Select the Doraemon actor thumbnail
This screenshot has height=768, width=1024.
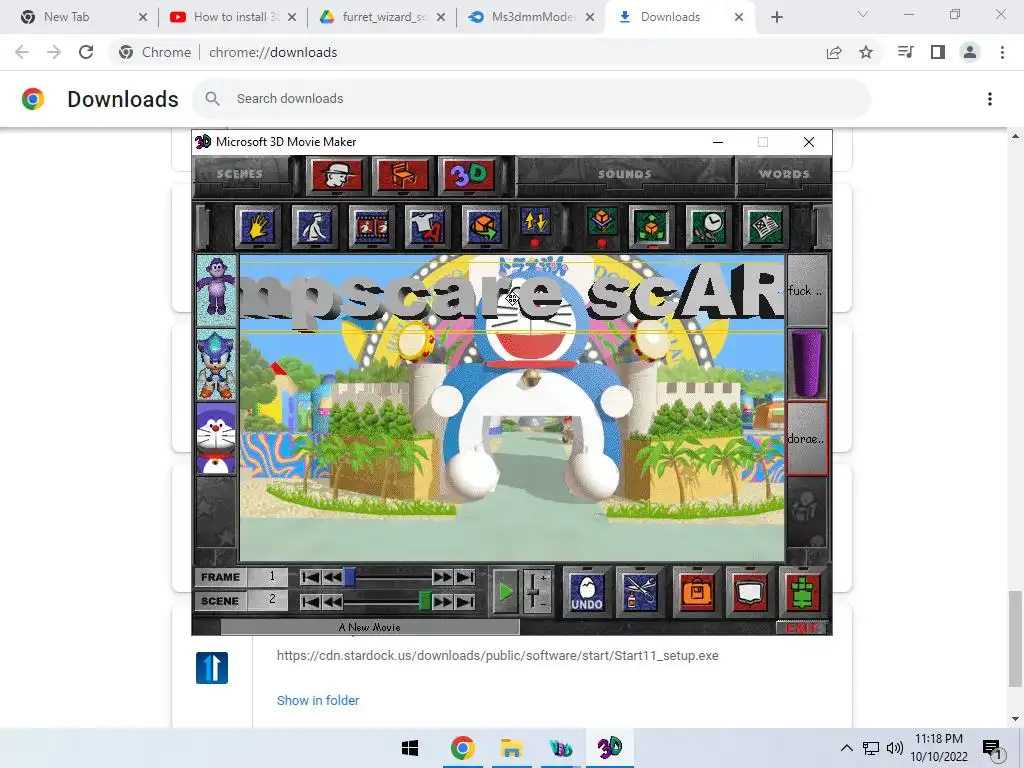(216, 438)
